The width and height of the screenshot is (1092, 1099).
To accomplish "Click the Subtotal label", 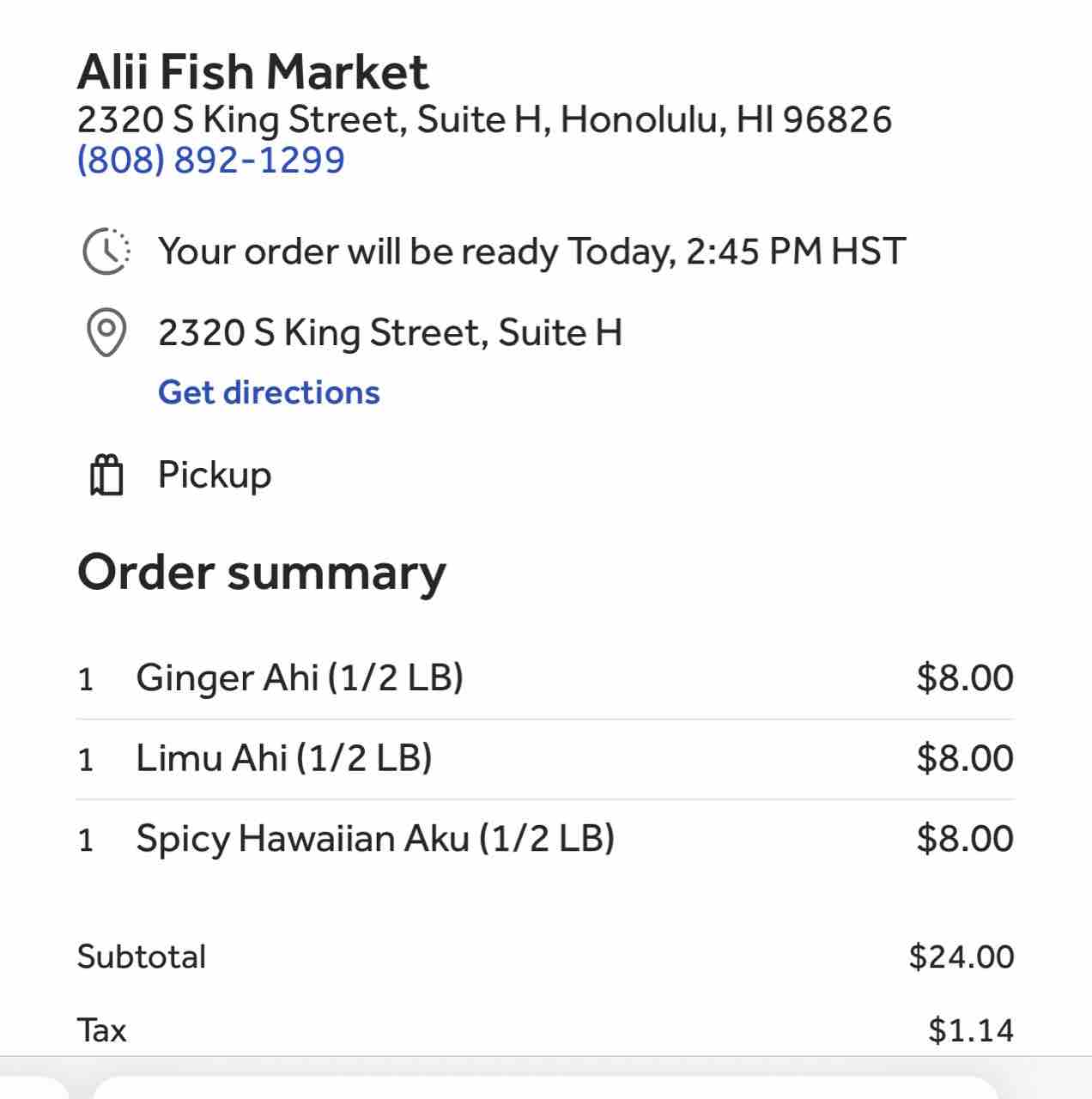I will [142, 956].
